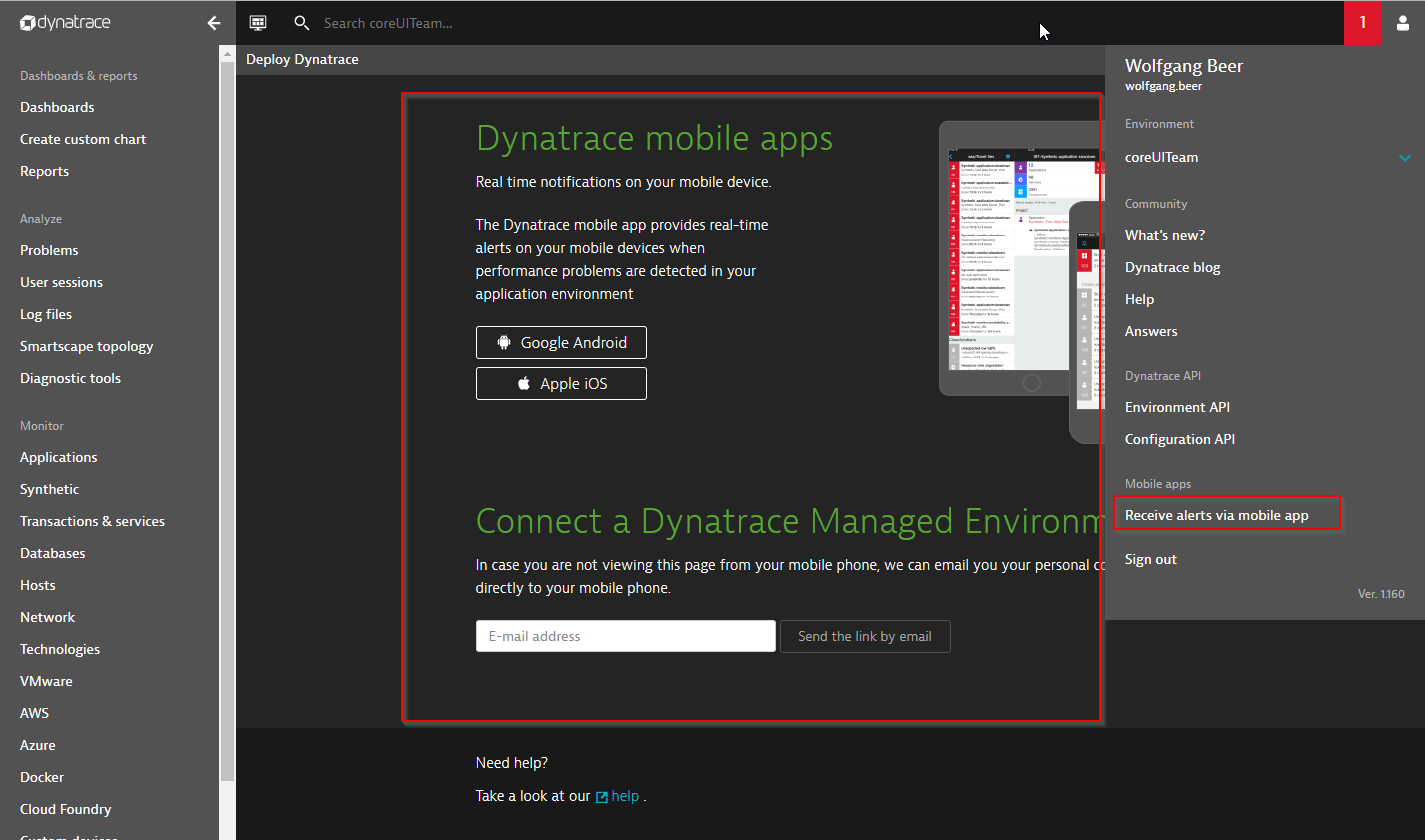Open Problems in the sidebar
Viewport: 1425px width, 840px height.
[x=49, y=250]
